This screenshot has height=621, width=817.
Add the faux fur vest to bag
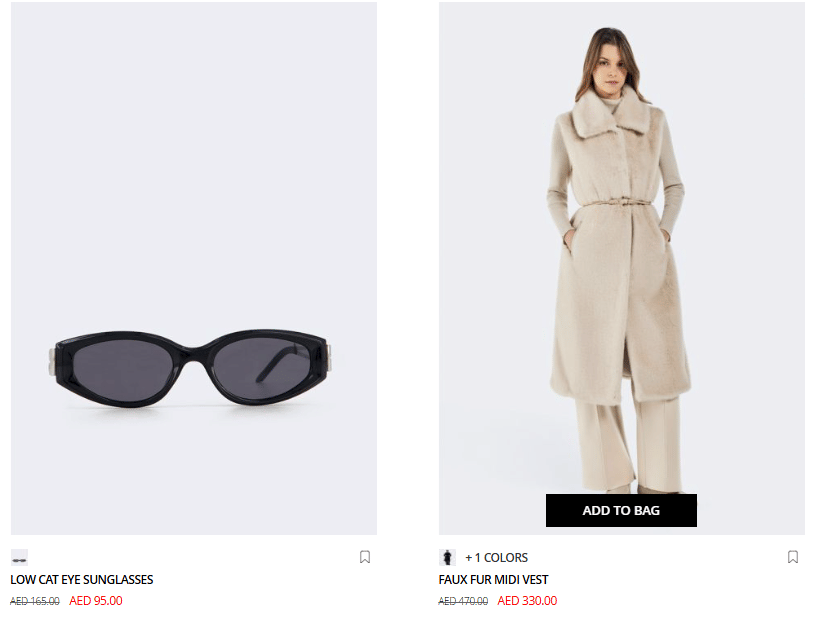(621, 511)
